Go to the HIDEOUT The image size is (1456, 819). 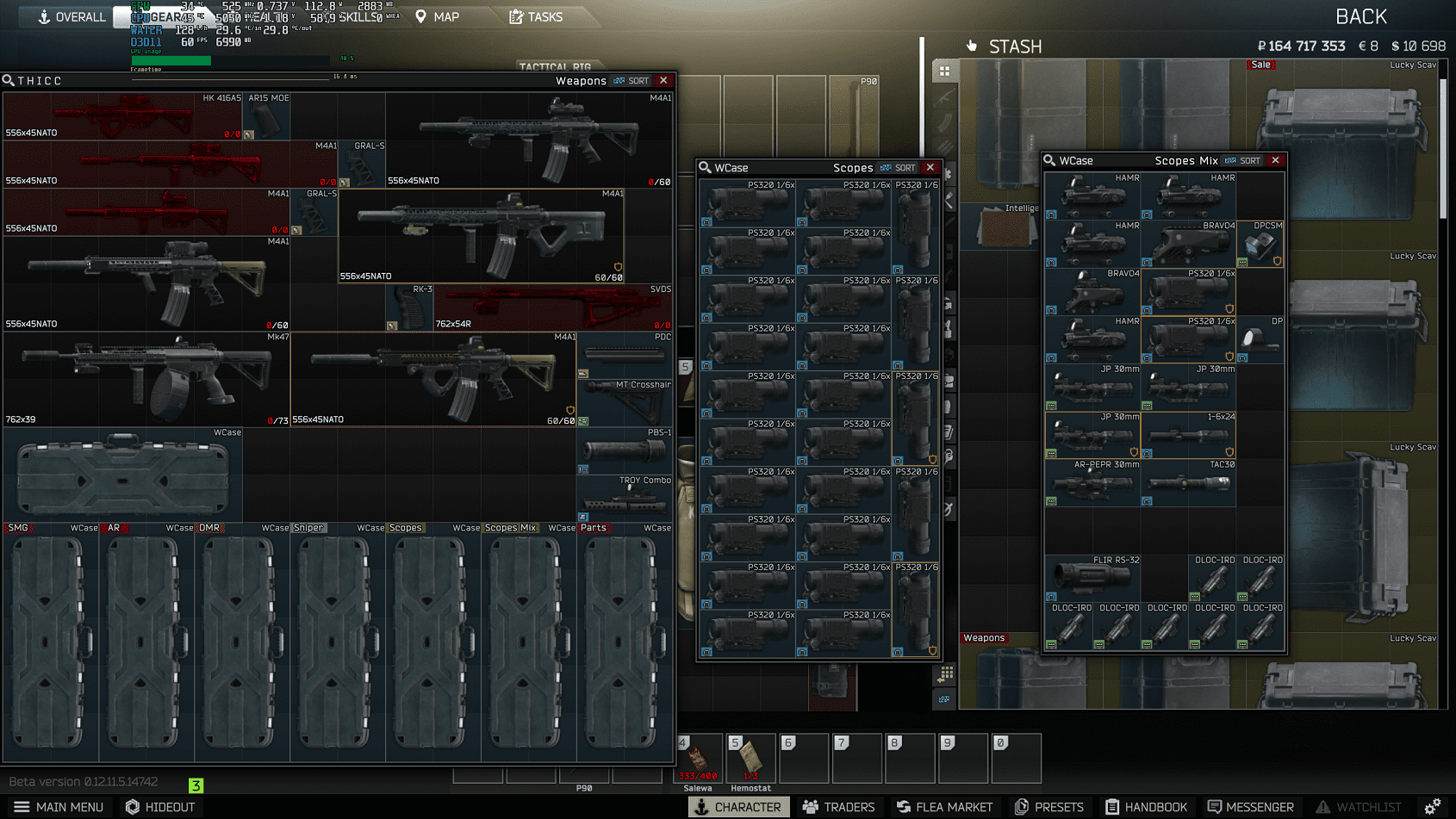click(x=160, y=807)
